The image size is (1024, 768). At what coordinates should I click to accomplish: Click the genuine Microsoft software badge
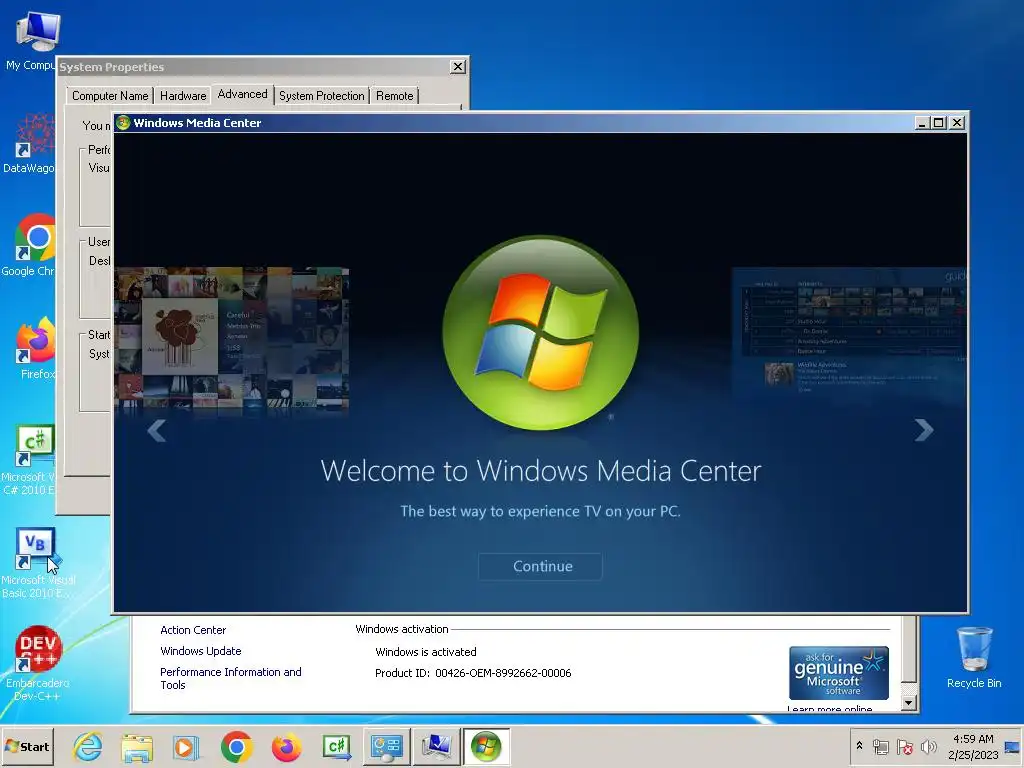tap(839, 673)
